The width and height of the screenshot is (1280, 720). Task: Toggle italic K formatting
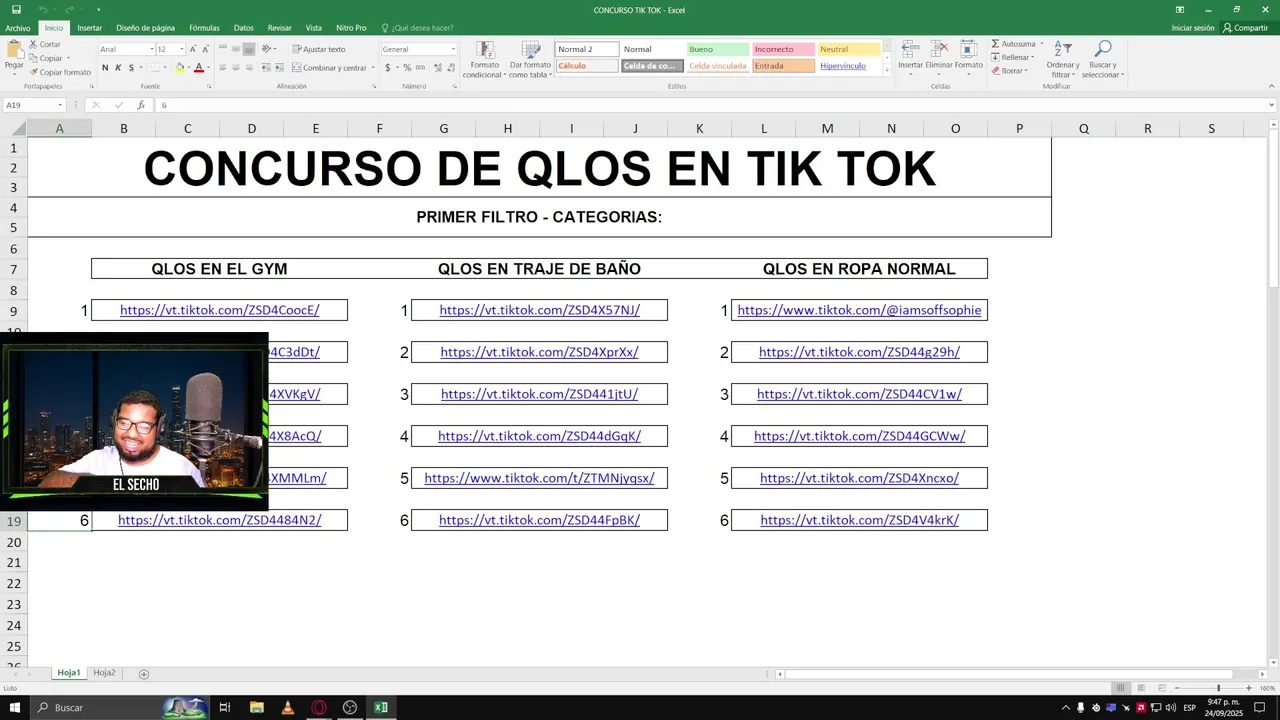coord(118,68)
